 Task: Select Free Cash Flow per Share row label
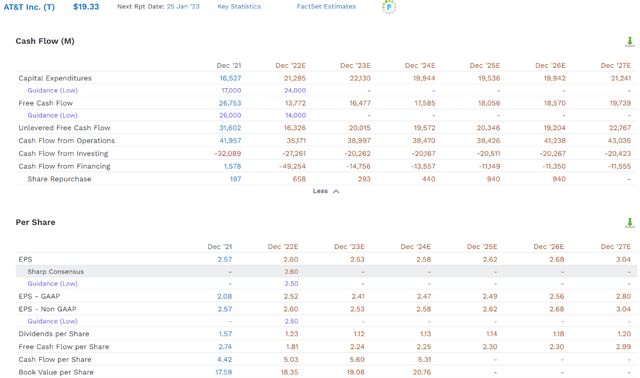click(x=64, y=347)
